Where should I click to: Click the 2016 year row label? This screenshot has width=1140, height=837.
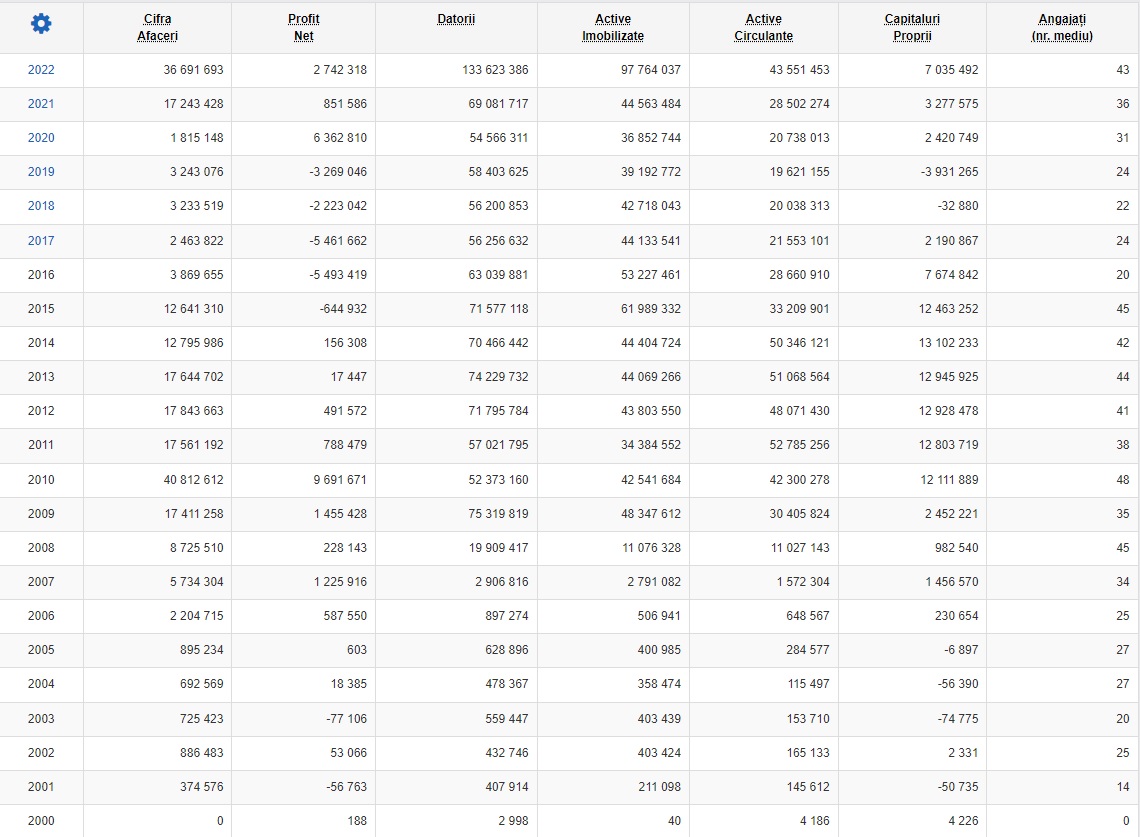point(41,275)
